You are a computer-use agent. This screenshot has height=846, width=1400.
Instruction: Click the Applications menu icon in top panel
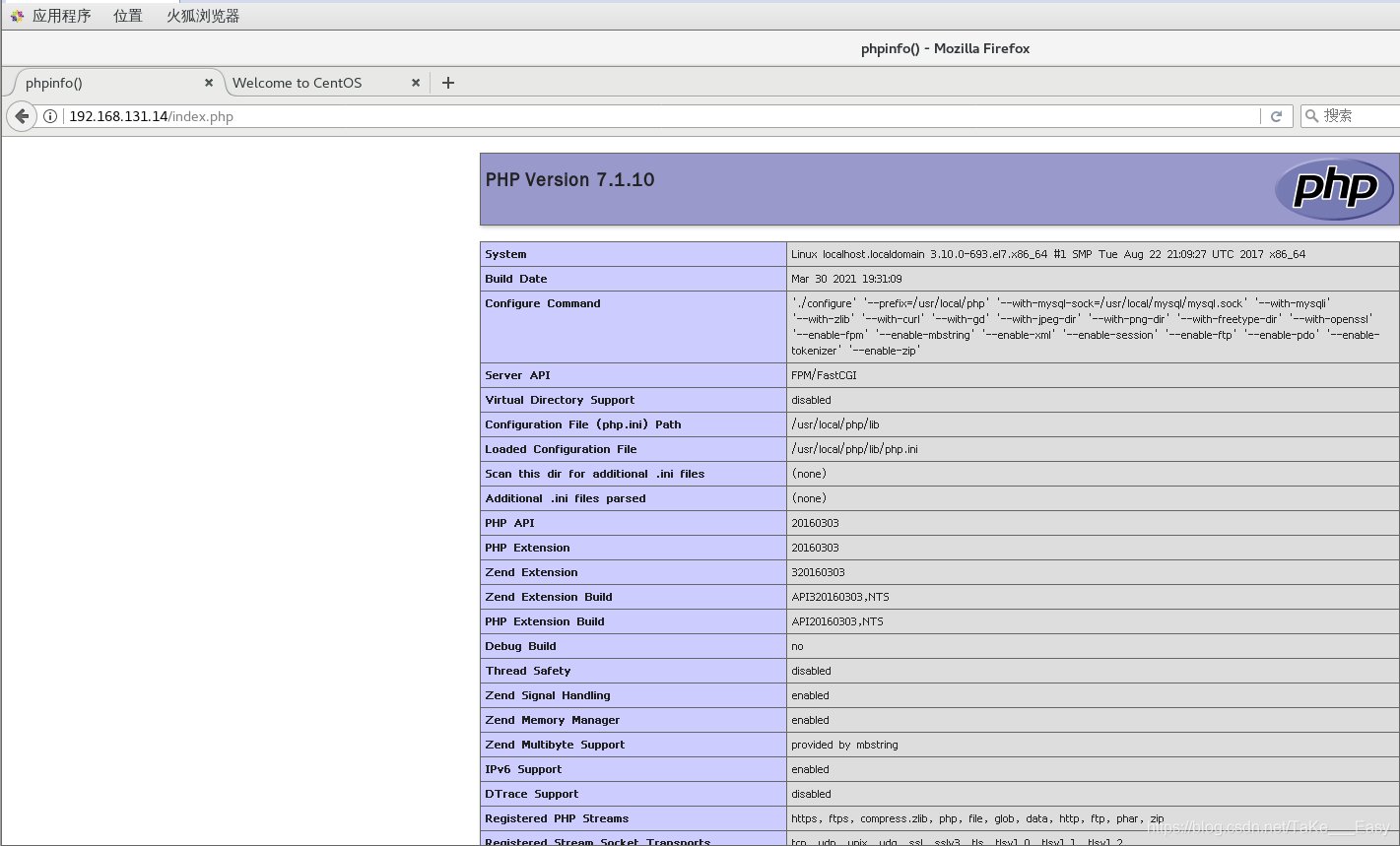pos(17,16)
